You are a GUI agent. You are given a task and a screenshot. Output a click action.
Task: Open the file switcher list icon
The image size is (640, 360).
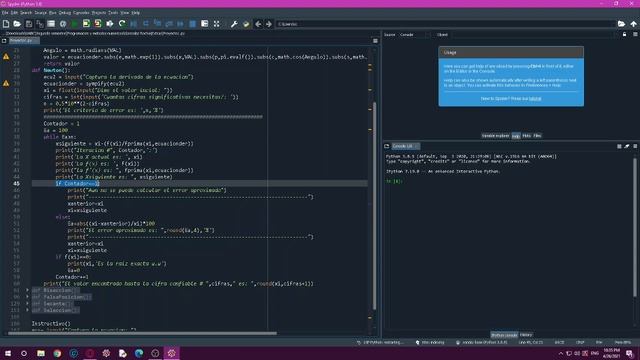click(51, 24)
